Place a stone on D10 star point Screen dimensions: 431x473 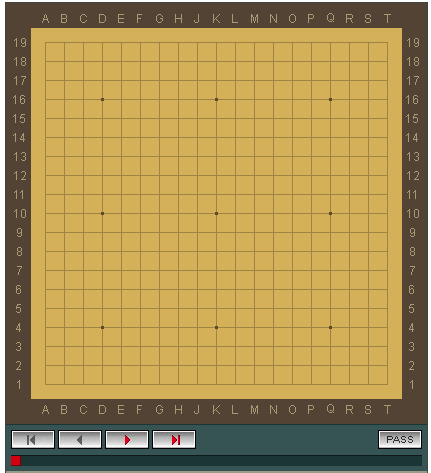click(102, 213)
